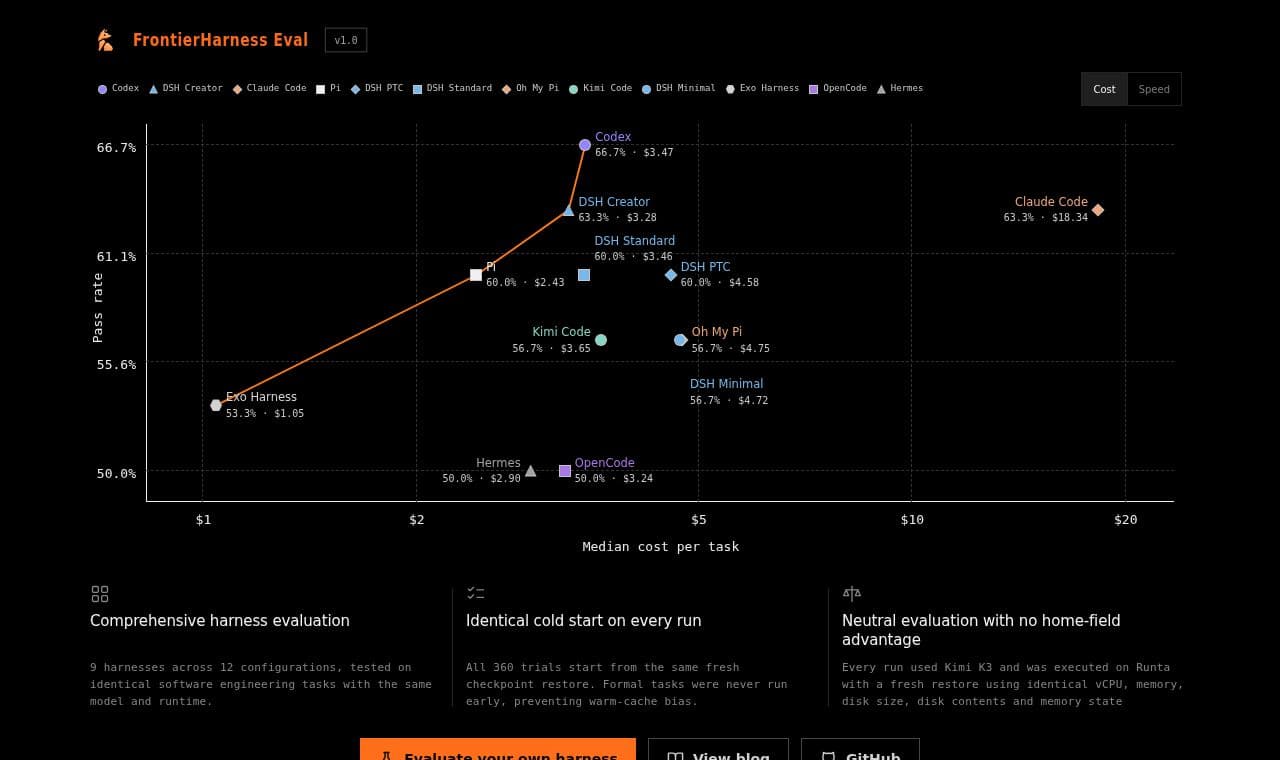Open the View blog link

click(x=718, y=752)
